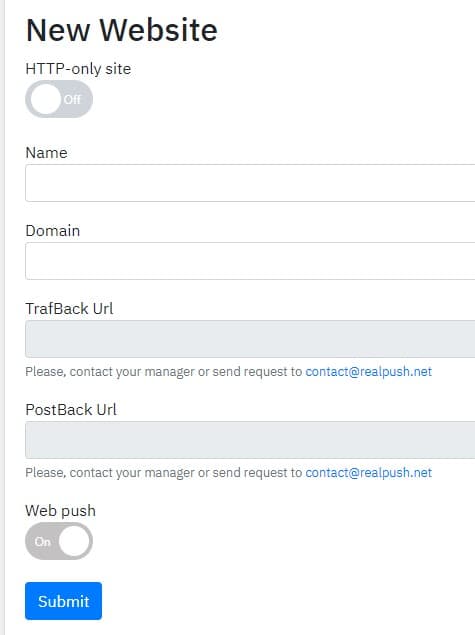Select the greyed-out PostBack Url field
The height and width of the screenshot is (635, 475).
(x=250, y=440)
